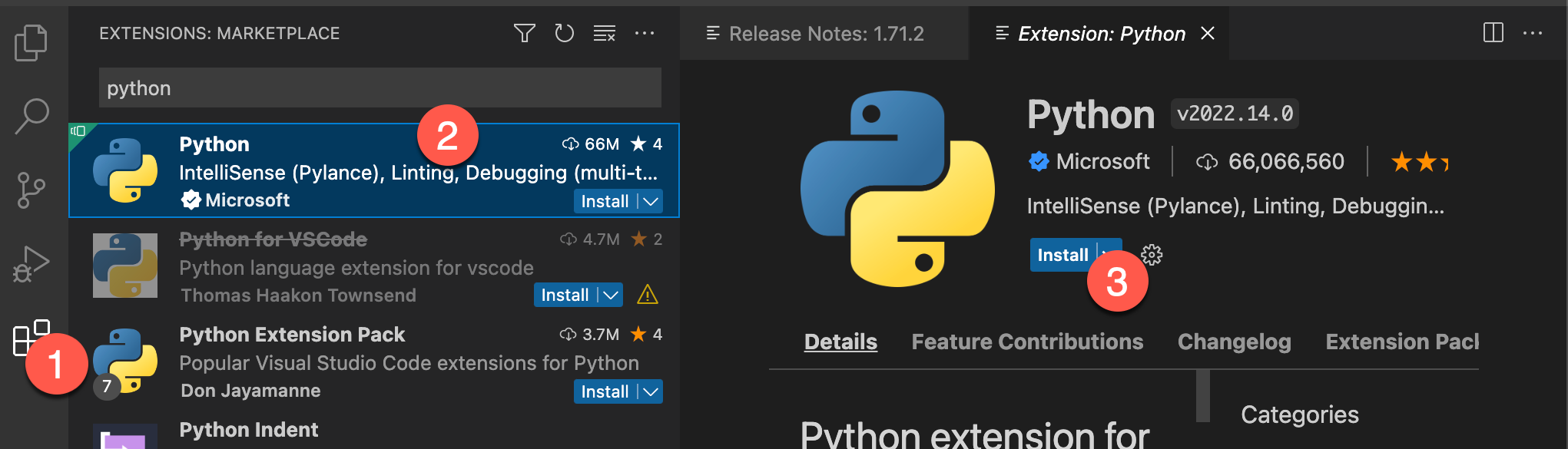The image size is (1568, 449).
Task: Install Python for VSCode extension
Action: coord(565,295)
